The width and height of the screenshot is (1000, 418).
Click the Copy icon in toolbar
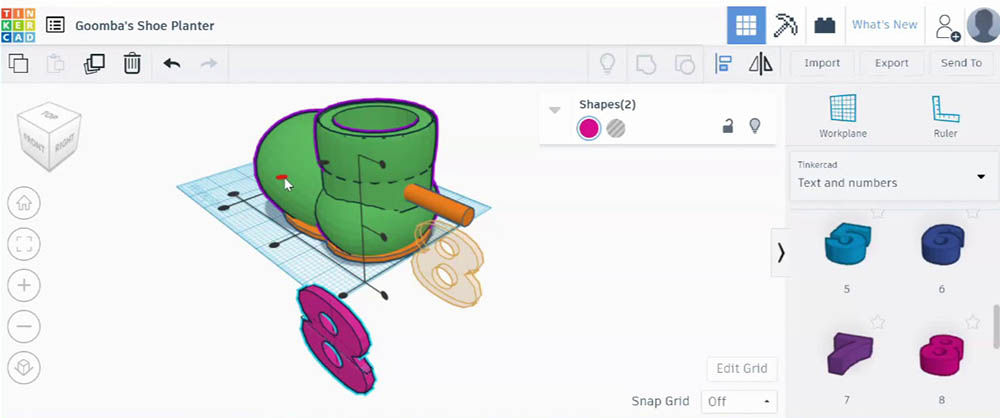[x=18, y=63]
